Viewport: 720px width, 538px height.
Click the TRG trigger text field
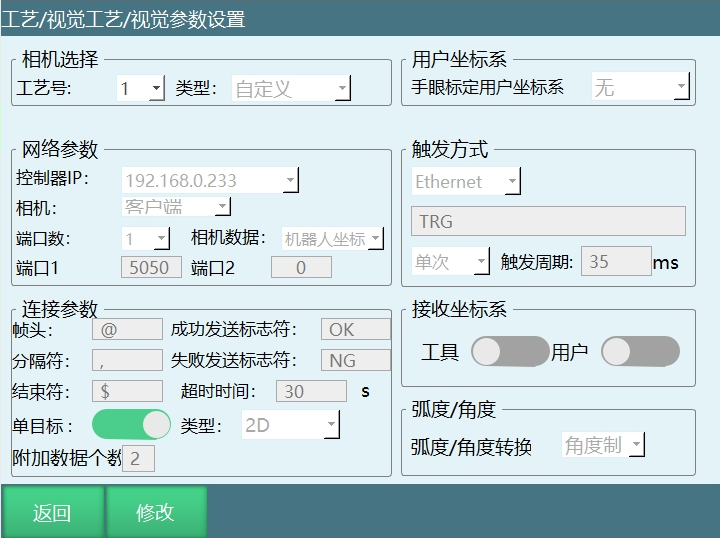548,222
